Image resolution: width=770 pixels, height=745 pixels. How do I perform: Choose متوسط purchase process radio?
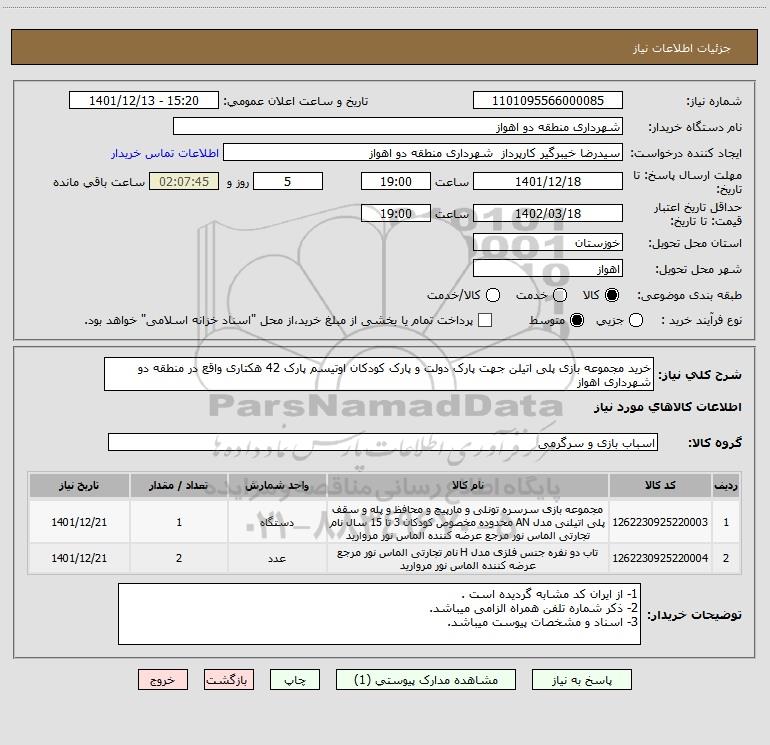click(577, 320)
